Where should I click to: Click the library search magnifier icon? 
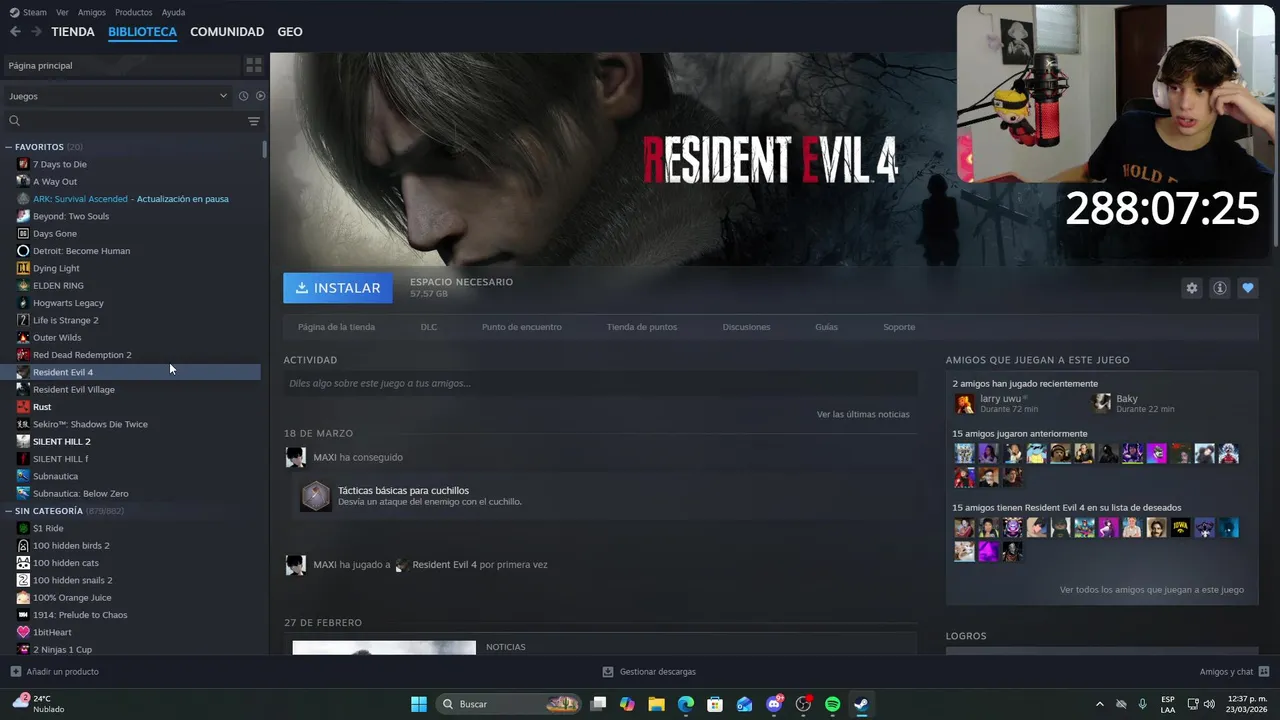14,121
